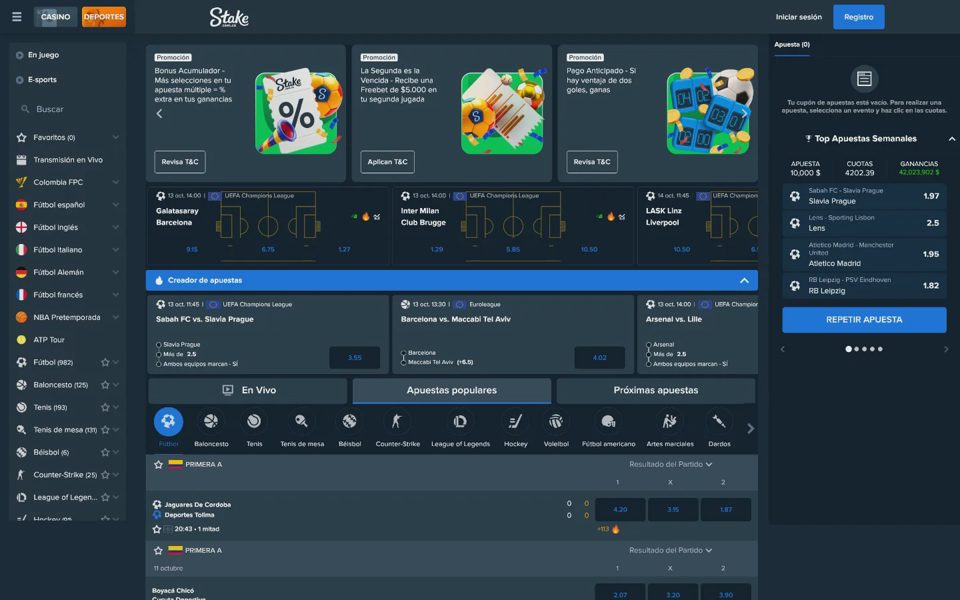Select the Baloncesto sport icon

(x=211, y=421)
